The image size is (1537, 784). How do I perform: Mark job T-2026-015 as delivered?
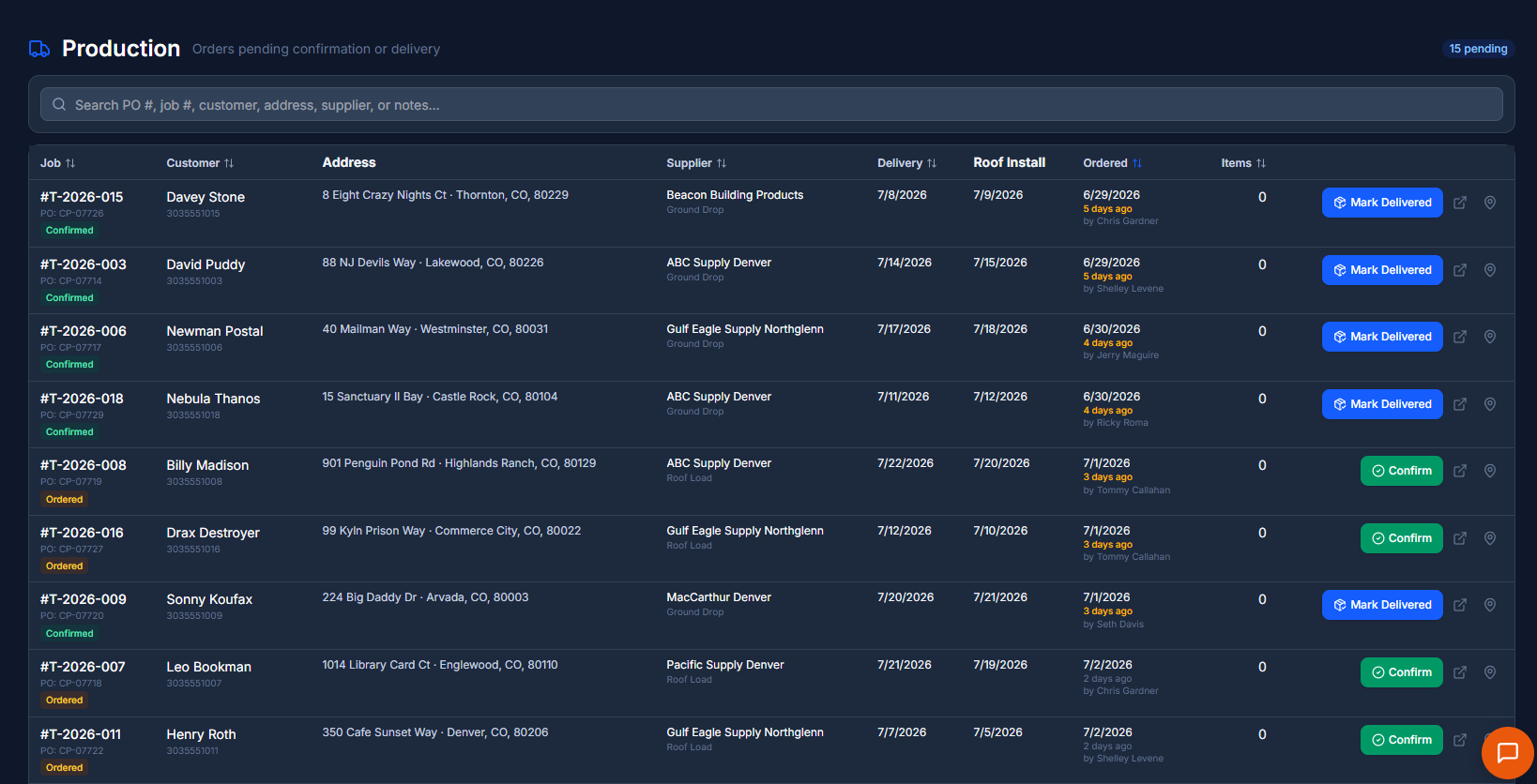click(x=1382, y=203)
